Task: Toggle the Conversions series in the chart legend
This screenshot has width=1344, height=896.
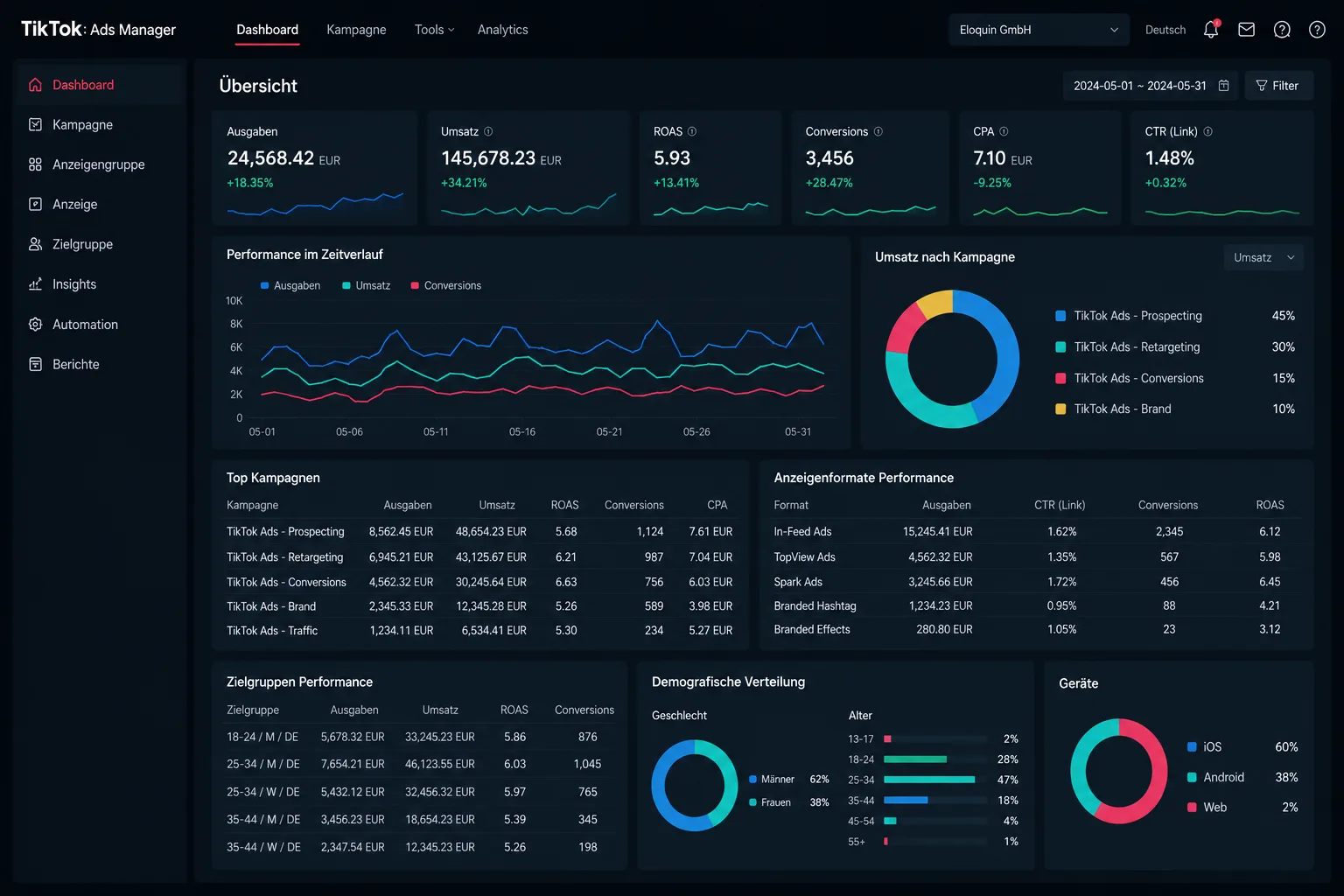Action: pyautogui.click(x=446, y=286)
